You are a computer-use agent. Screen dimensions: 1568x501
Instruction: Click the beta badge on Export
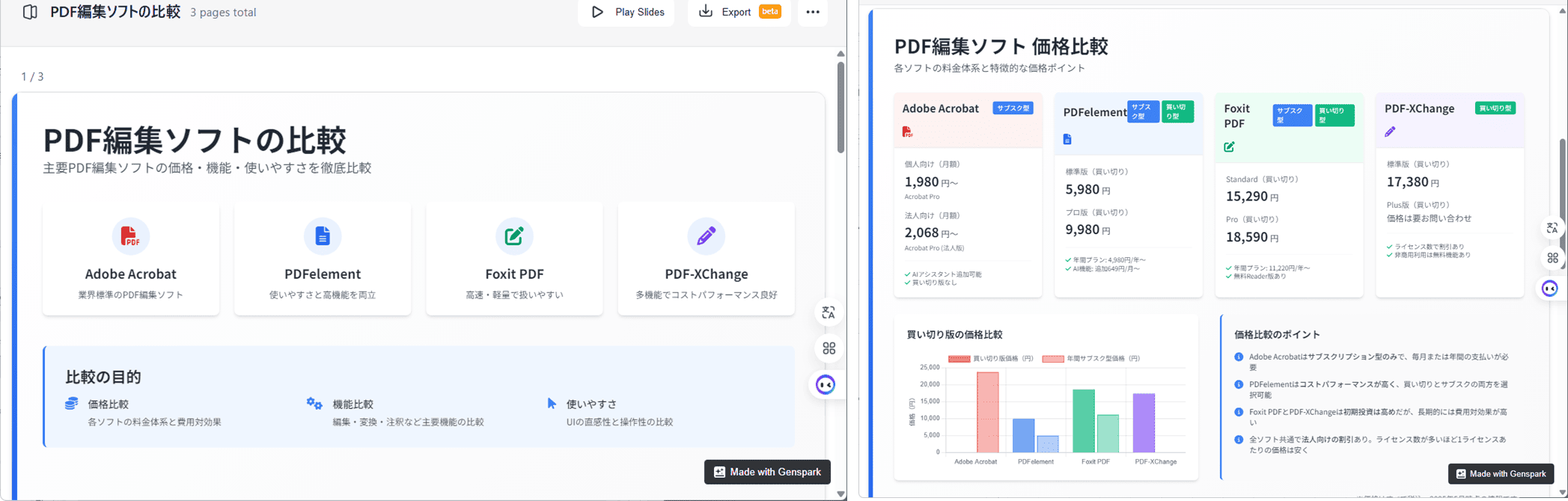pyautogui.click(x=770, y=11)
